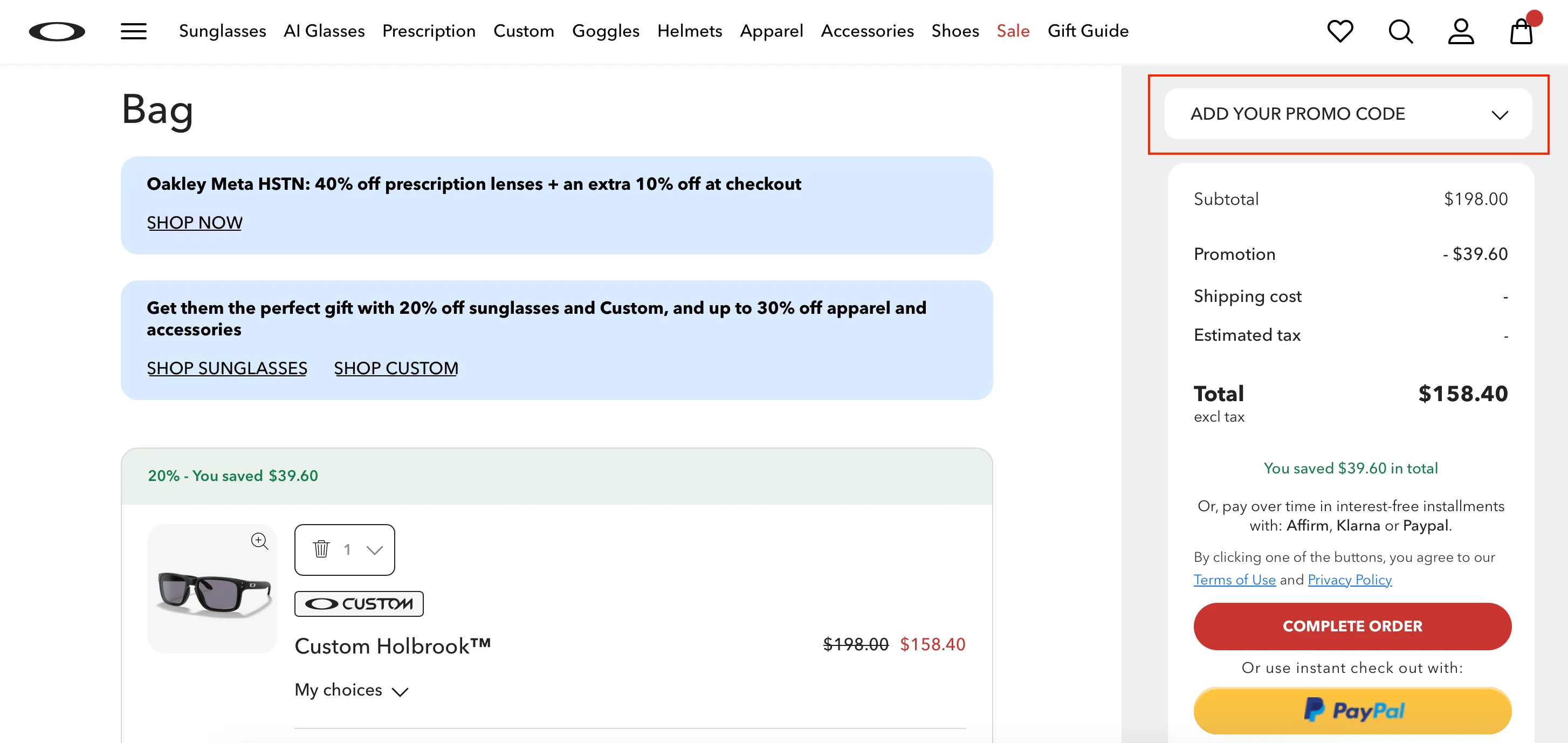Follow the Shop Now link
The width and height of the screenshot is (1568, 743).
click(194, 223)
